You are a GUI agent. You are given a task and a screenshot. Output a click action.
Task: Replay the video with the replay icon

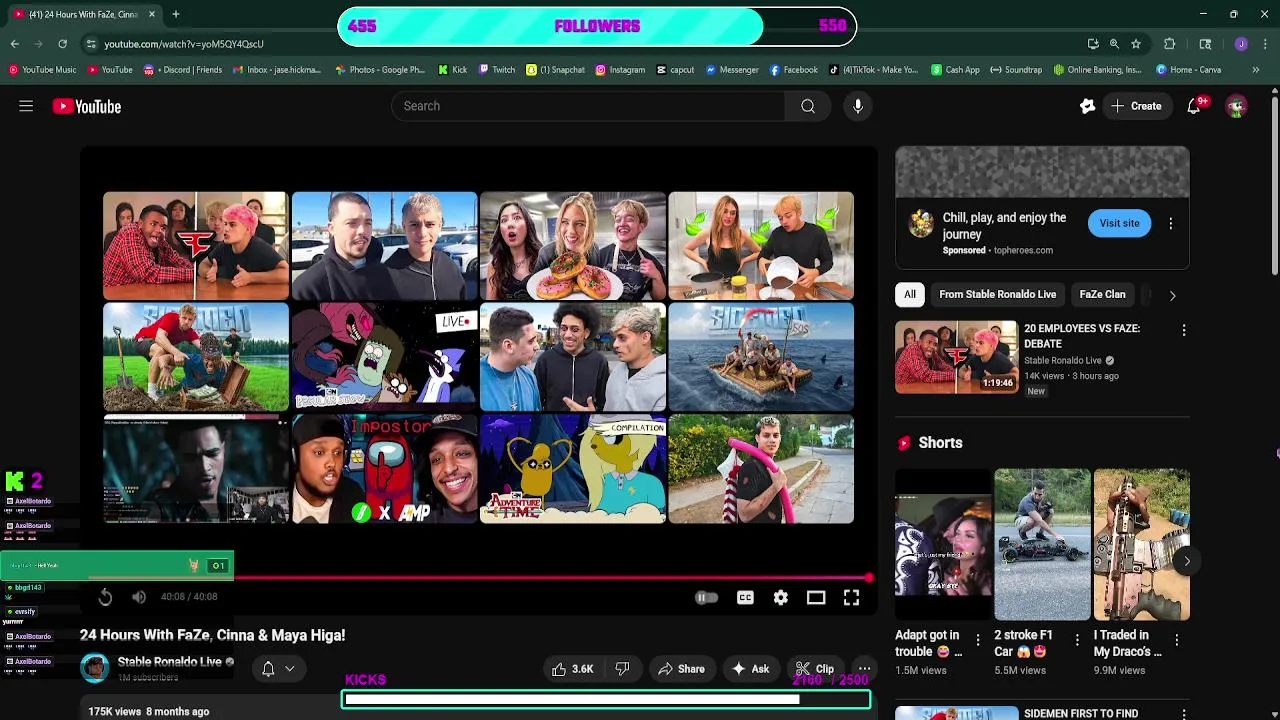(x=105, y=597)
